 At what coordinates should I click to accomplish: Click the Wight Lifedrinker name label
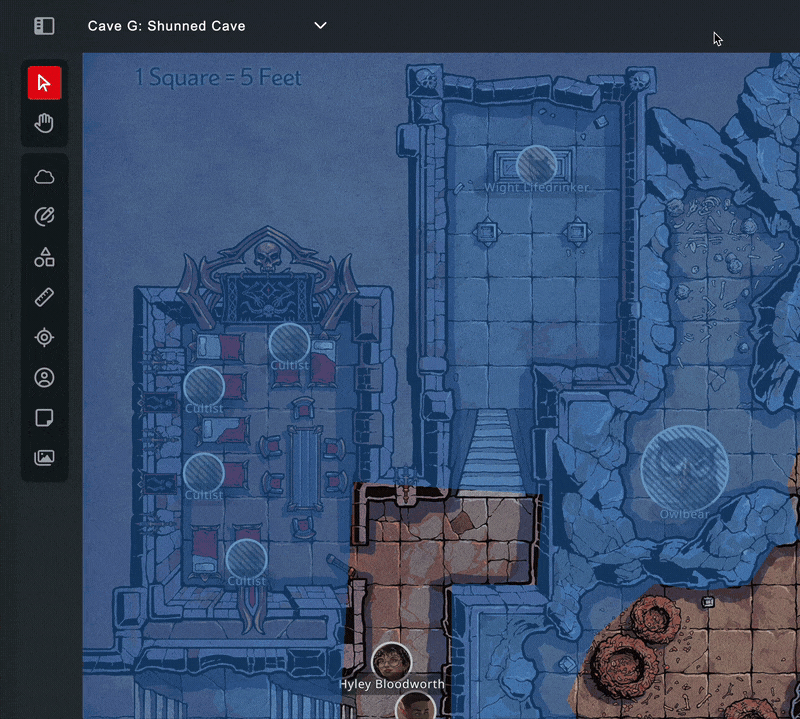tap(536, 187)
